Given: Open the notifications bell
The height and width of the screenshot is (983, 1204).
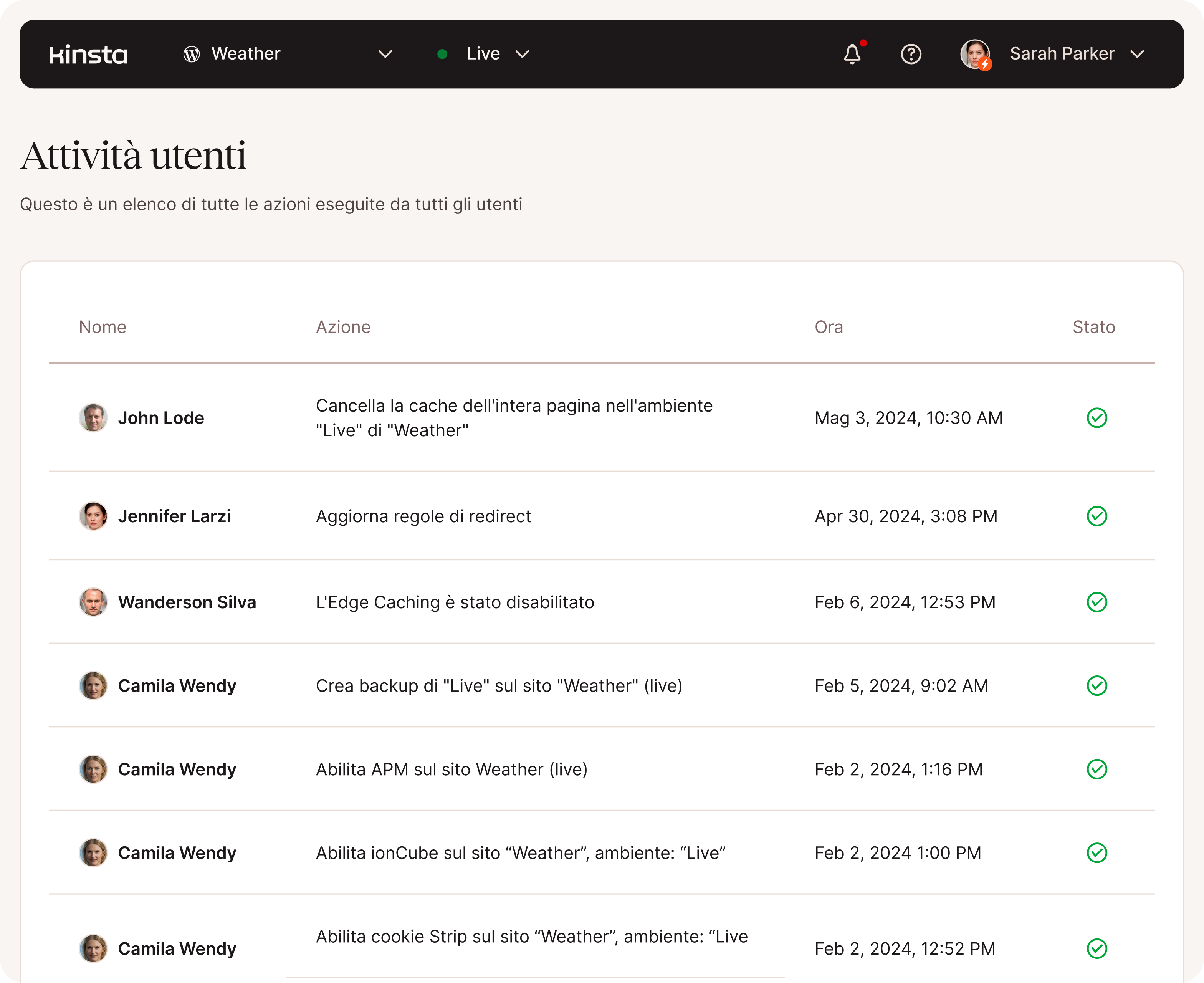Looking at the screenshot, I should (x=852, y=55).
